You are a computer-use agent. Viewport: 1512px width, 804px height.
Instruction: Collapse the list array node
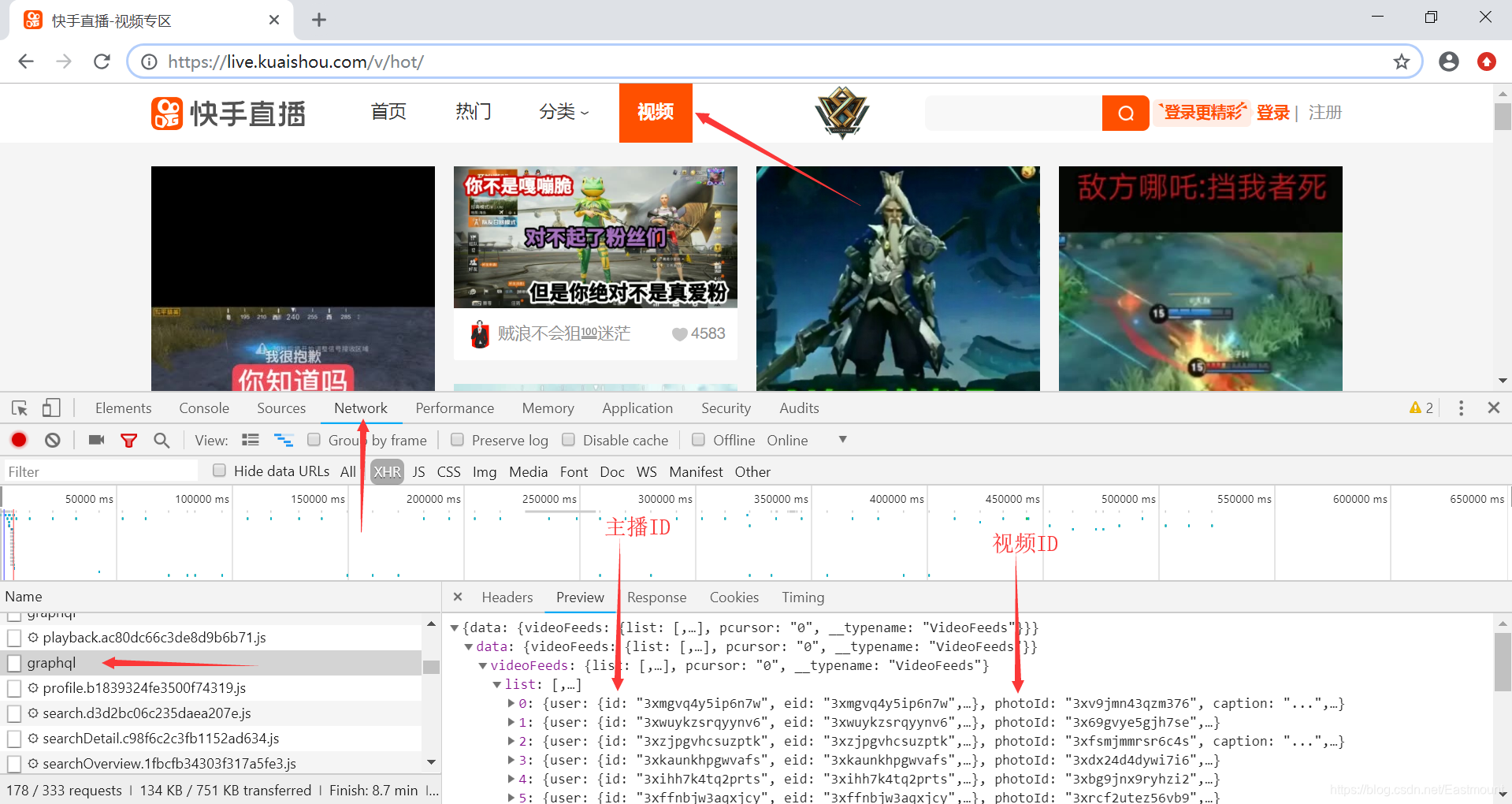[497, 684]
